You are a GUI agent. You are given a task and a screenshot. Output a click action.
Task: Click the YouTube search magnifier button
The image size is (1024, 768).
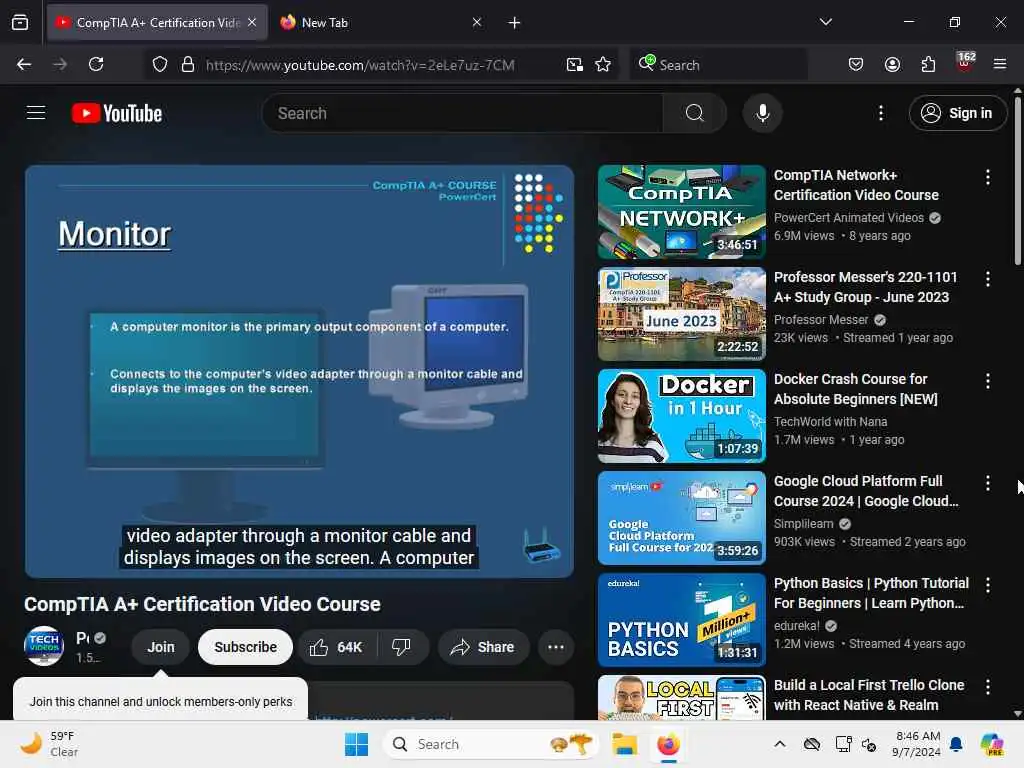tap(695, 113)
